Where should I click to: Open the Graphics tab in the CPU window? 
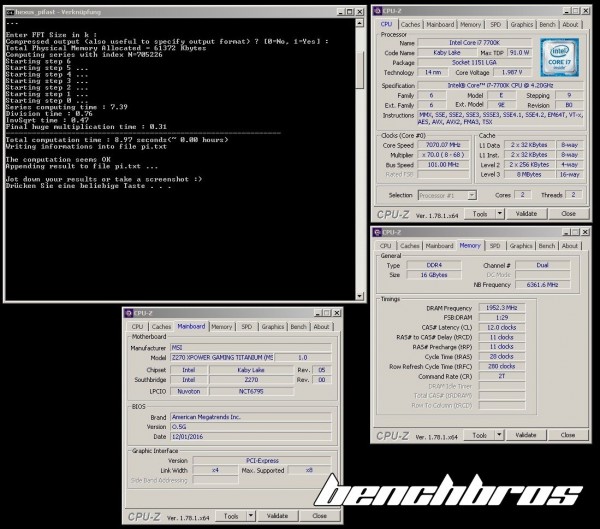pyautogui.click(x=522, y=24)
